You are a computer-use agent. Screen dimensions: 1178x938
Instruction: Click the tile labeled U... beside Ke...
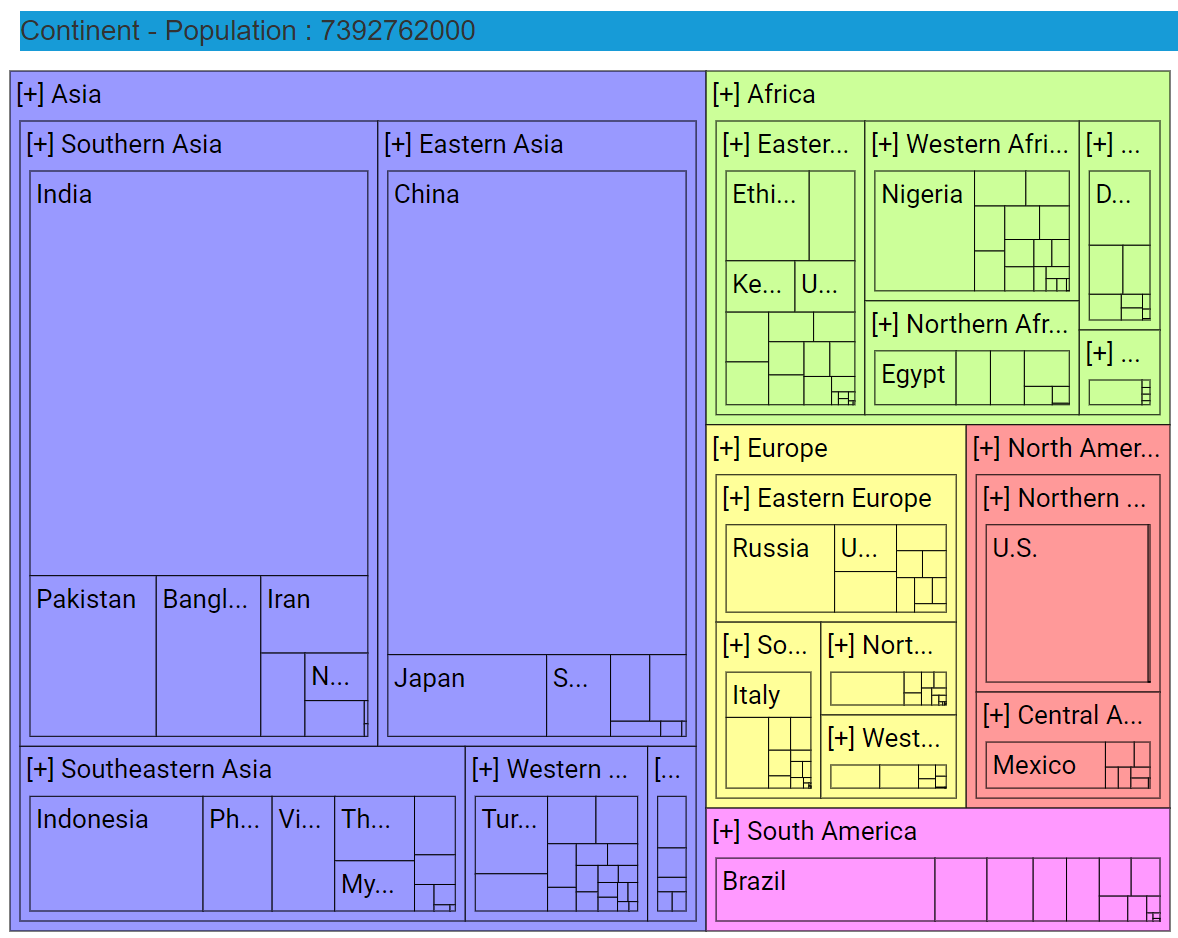point(825,286)
